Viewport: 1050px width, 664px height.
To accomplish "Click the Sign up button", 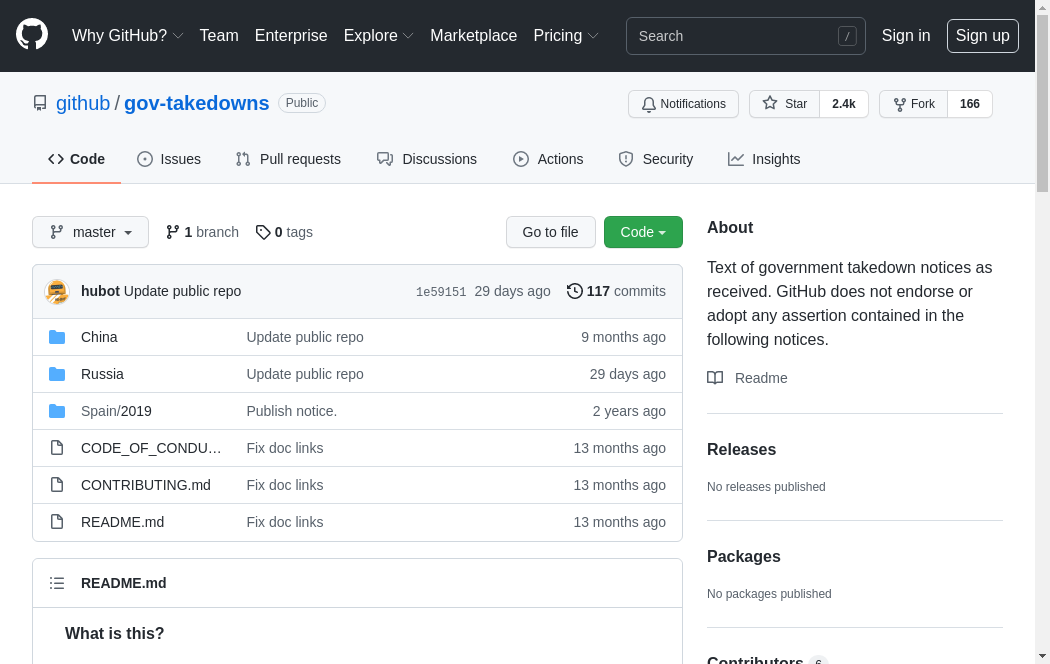I will point(982,35).
